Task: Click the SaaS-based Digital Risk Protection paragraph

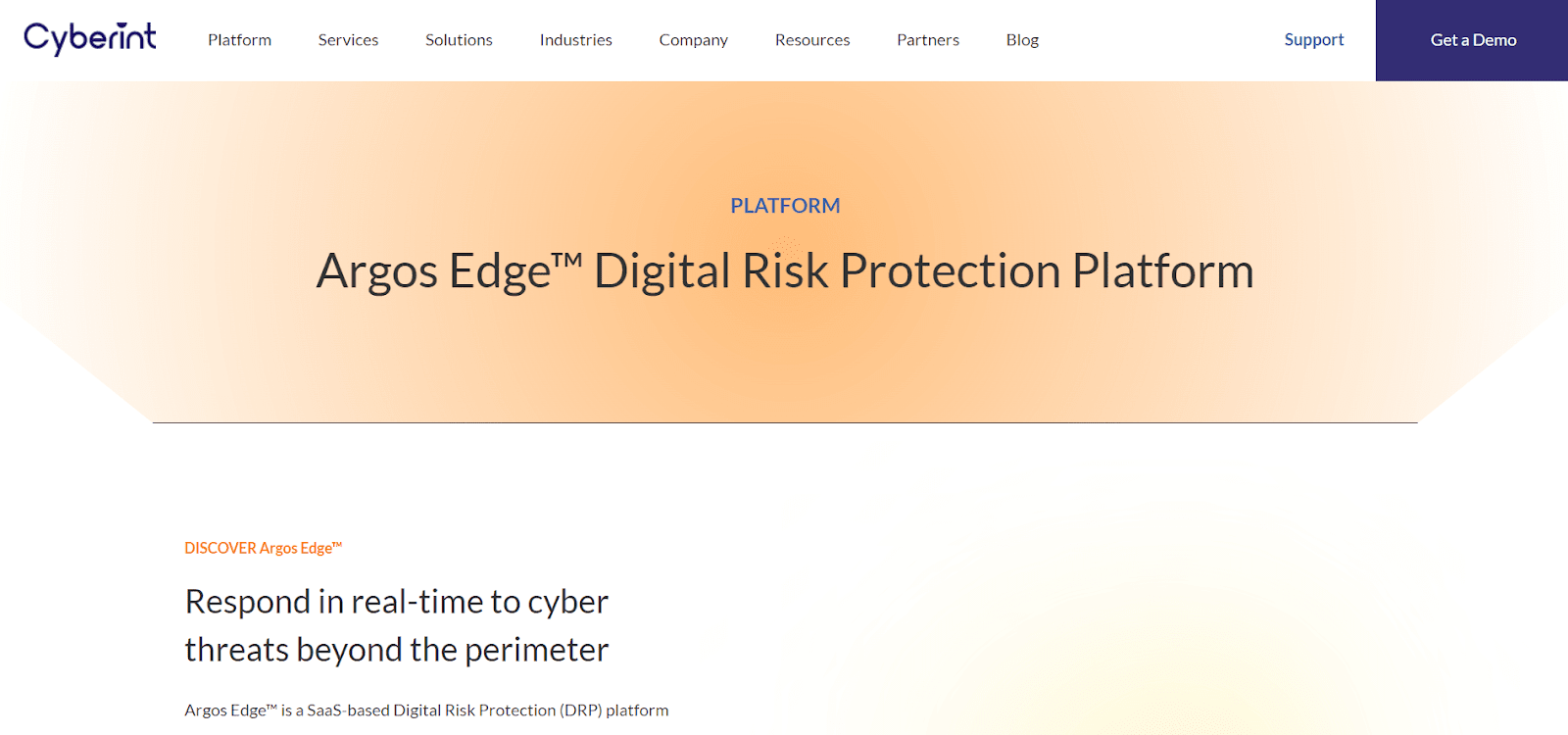Action: tap(426, 710)
